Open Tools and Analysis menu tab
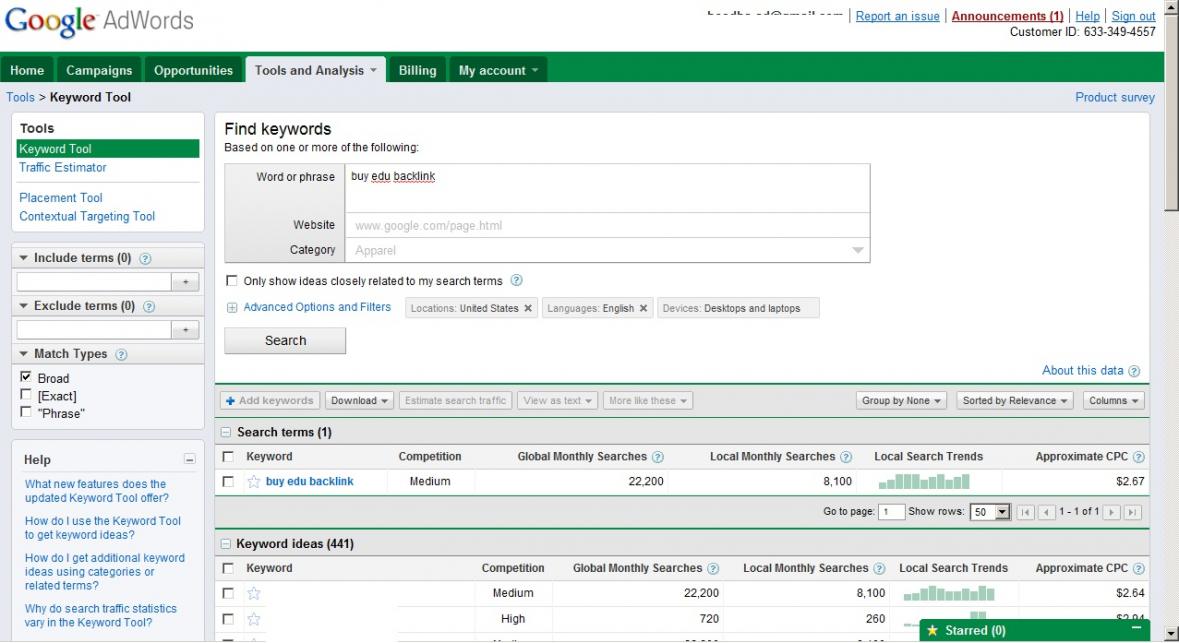This screenshot has height=643, width=1179. click(315, 70)
